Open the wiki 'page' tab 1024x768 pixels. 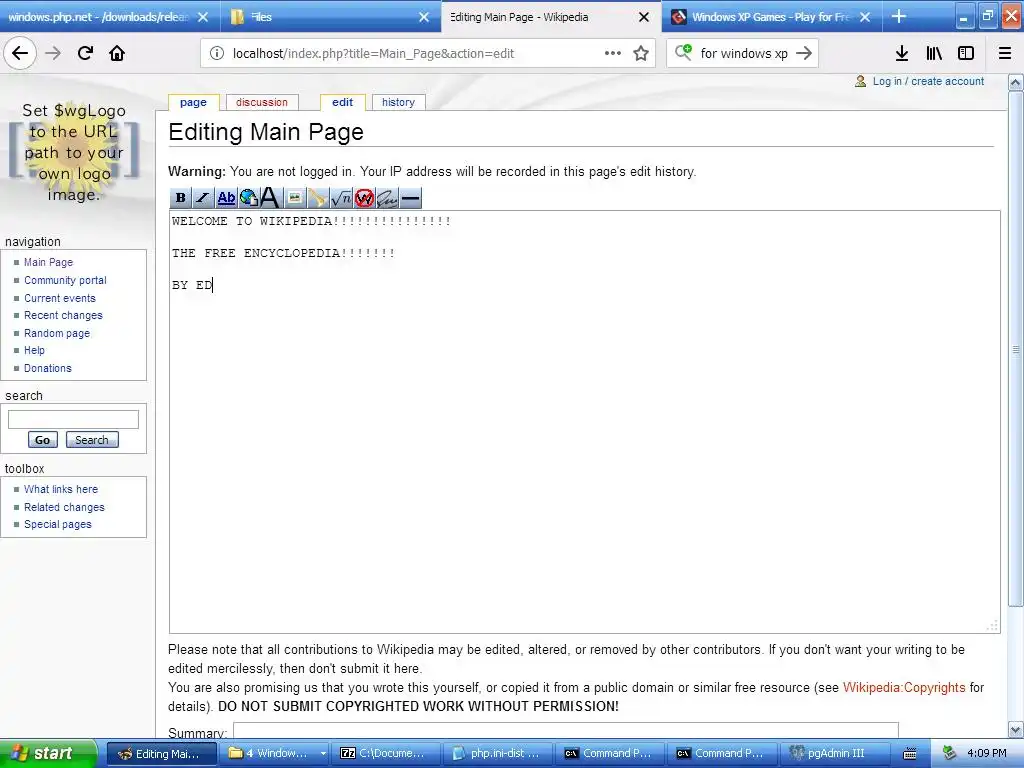[x=193, y=103]
